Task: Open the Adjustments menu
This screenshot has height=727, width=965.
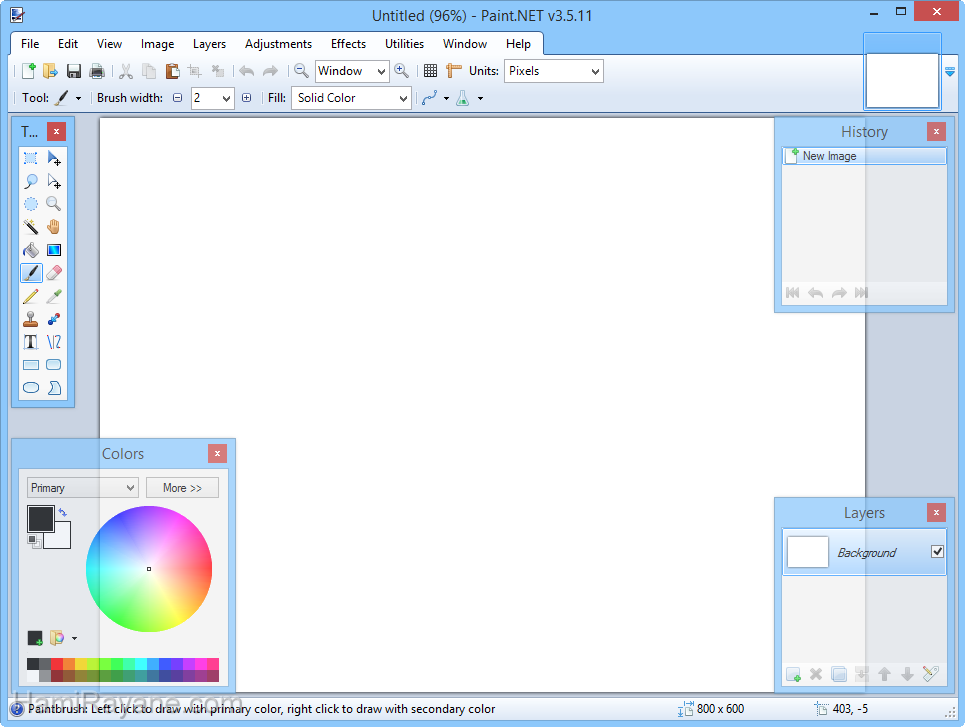Action: (x=278, y=44)
